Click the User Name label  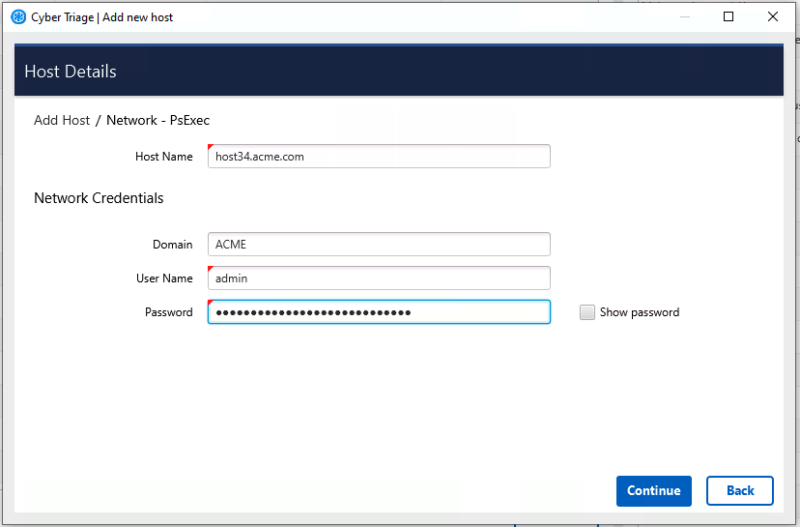click(164, 278)
